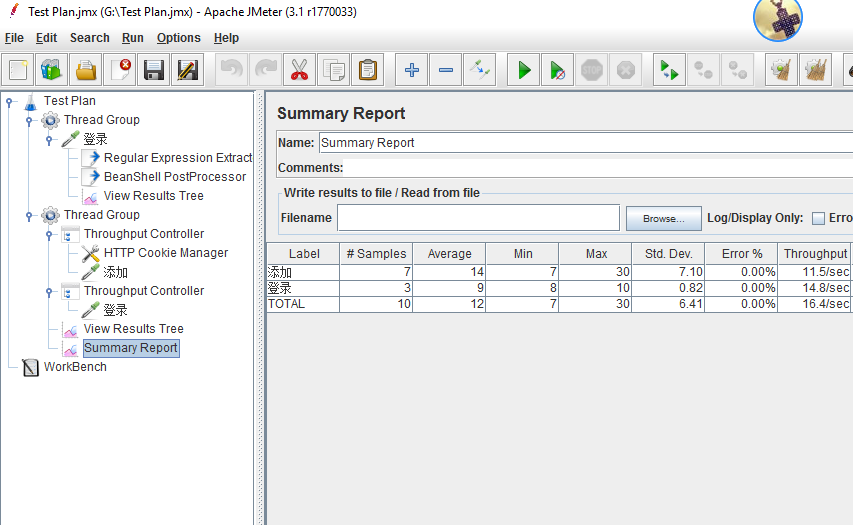The width and height of the screenshot is (853, 525).
Task: Click the Clear All brooms icon
Action: click(x=815, y=70)
